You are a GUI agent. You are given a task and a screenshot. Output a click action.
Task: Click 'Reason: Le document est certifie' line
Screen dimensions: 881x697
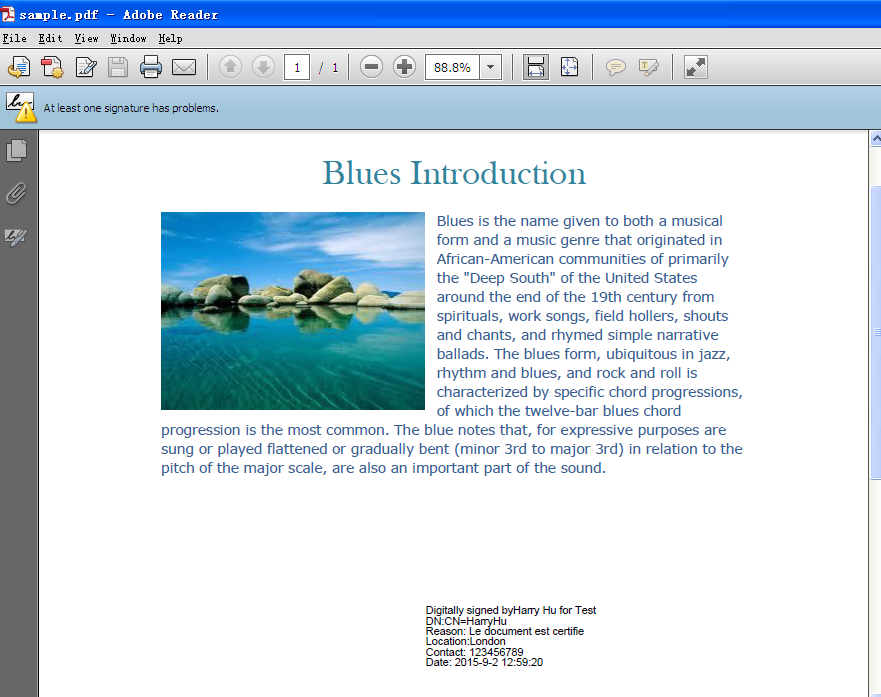pos(505,631)
